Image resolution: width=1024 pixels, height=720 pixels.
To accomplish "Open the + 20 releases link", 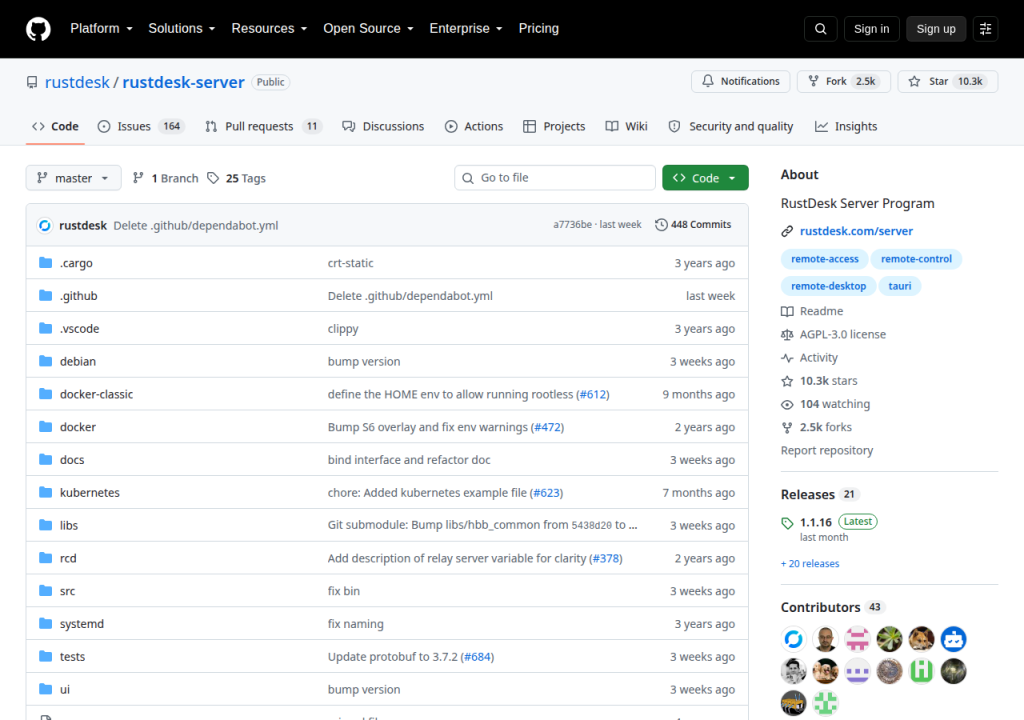I will click(x=810, y=563).
